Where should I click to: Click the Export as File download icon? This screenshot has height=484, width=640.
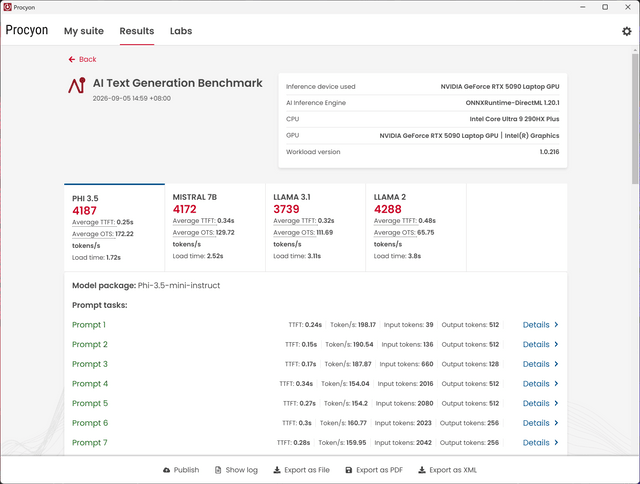(277, 470)
